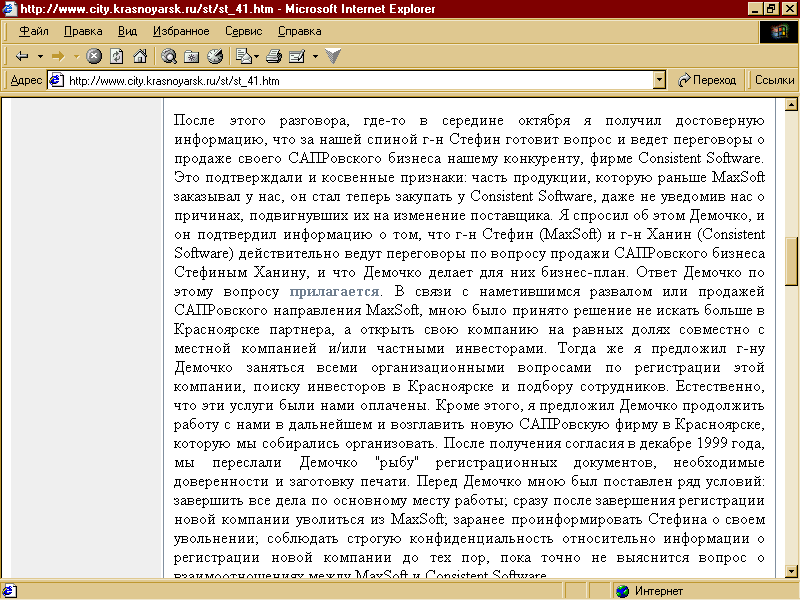Go back with the Back arrow button
Image resolution: width=800 pixels, height=600 pixels.
(22, 56)
